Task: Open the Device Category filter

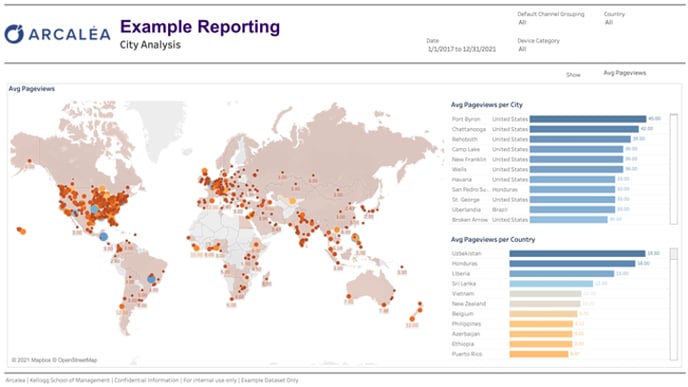Action: [538, 45]
